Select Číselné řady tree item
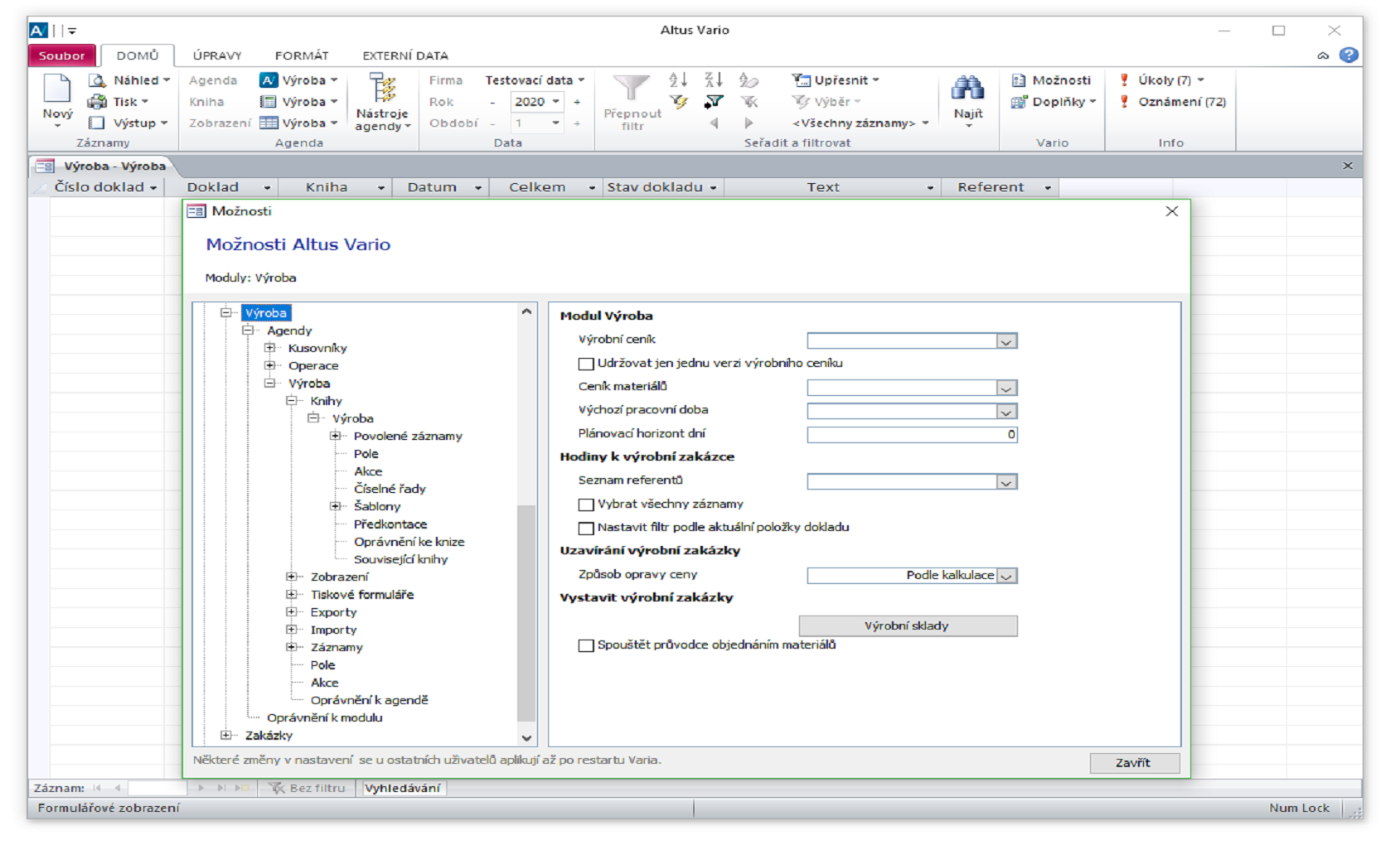The image size is (1400, 845). (390, 489)
